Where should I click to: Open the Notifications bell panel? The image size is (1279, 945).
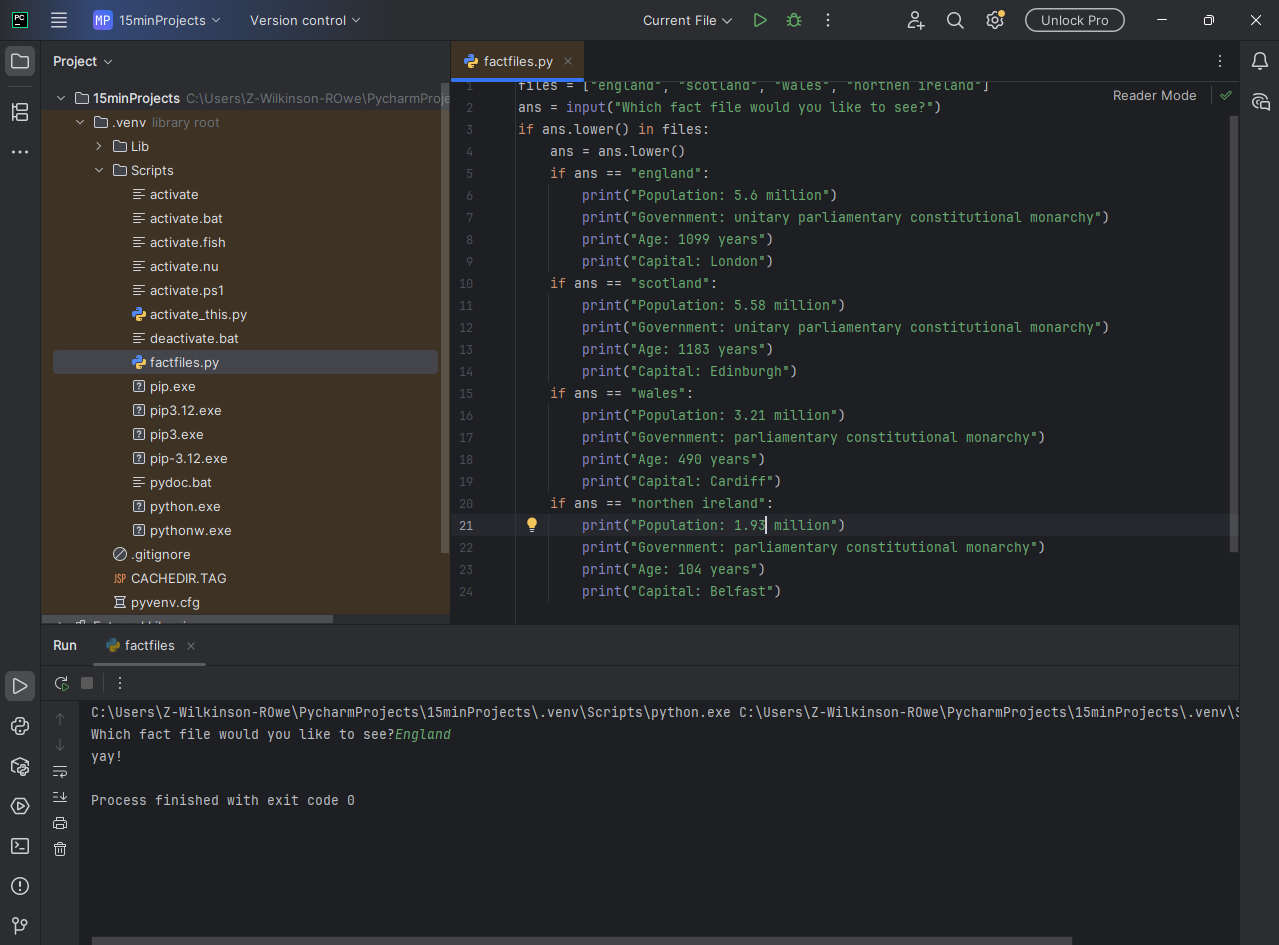tap(1260, 62)
